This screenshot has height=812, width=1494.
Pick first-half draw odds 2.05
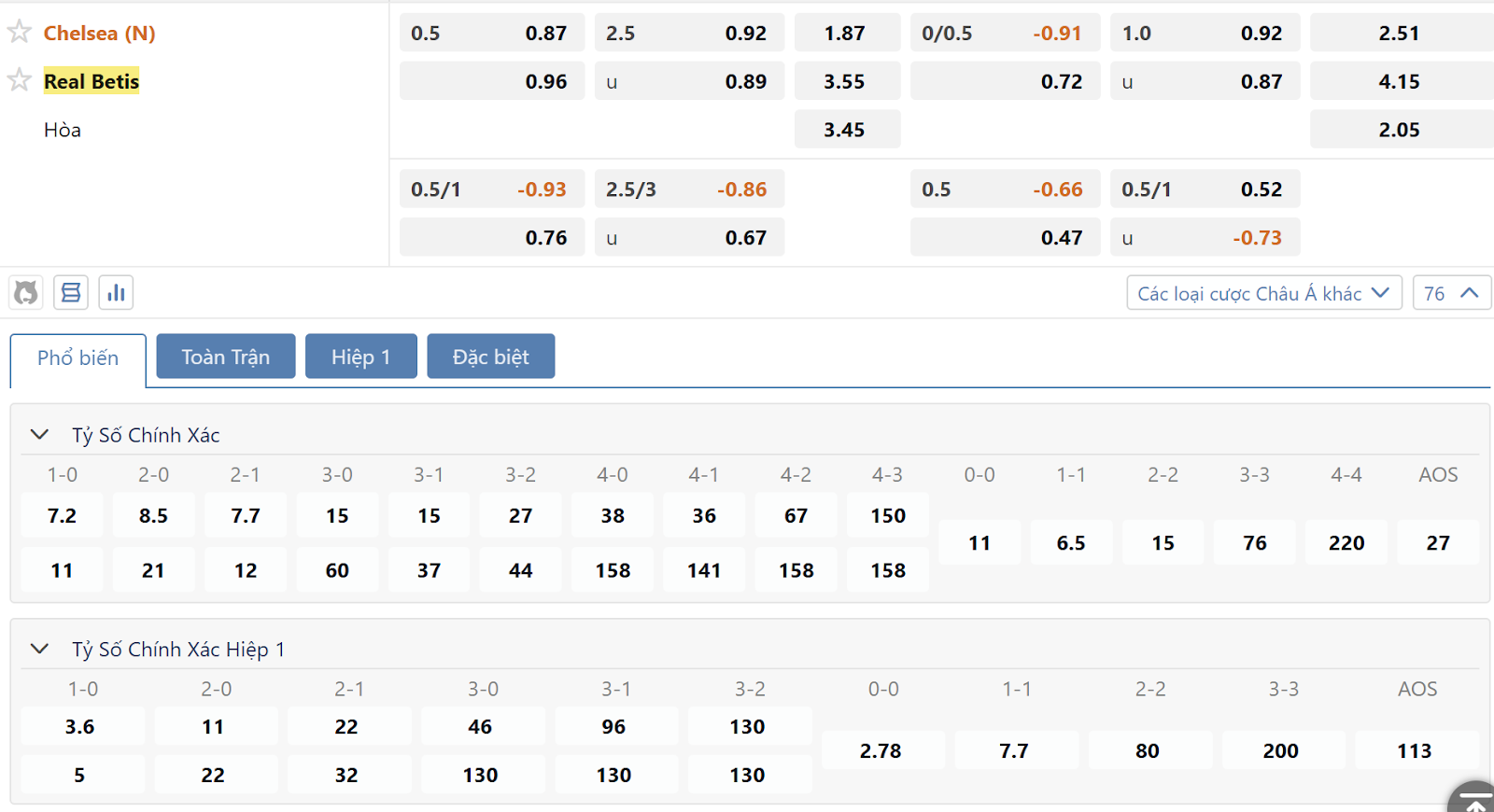(x=1402, y=130)
